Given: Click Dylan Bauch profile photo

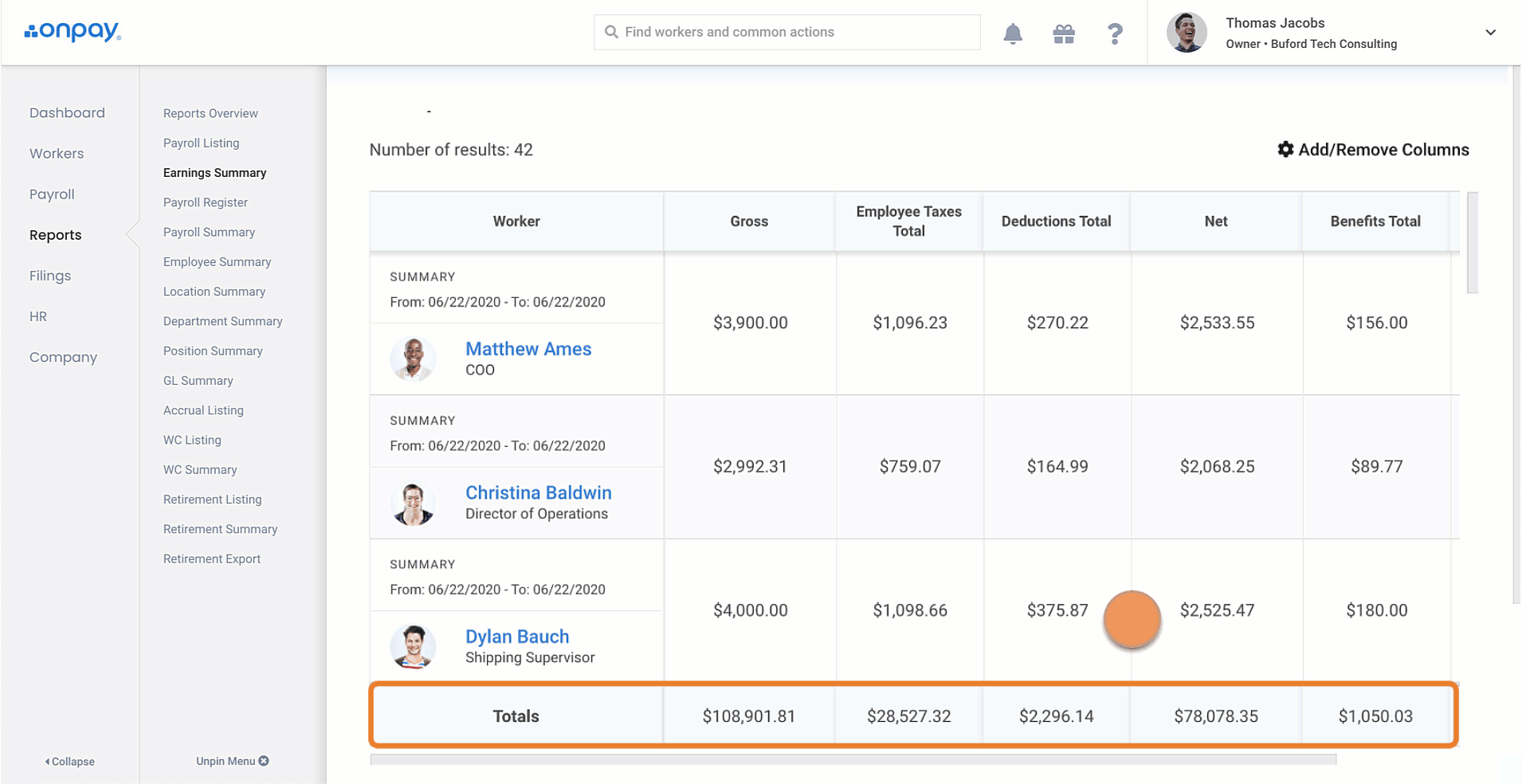Looking at the screenshot, I should click(x=413, y=646).
